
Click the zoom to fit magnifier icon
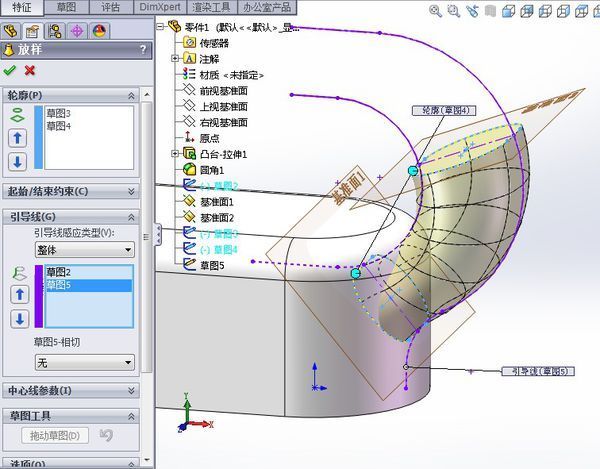tap(435, 11)
